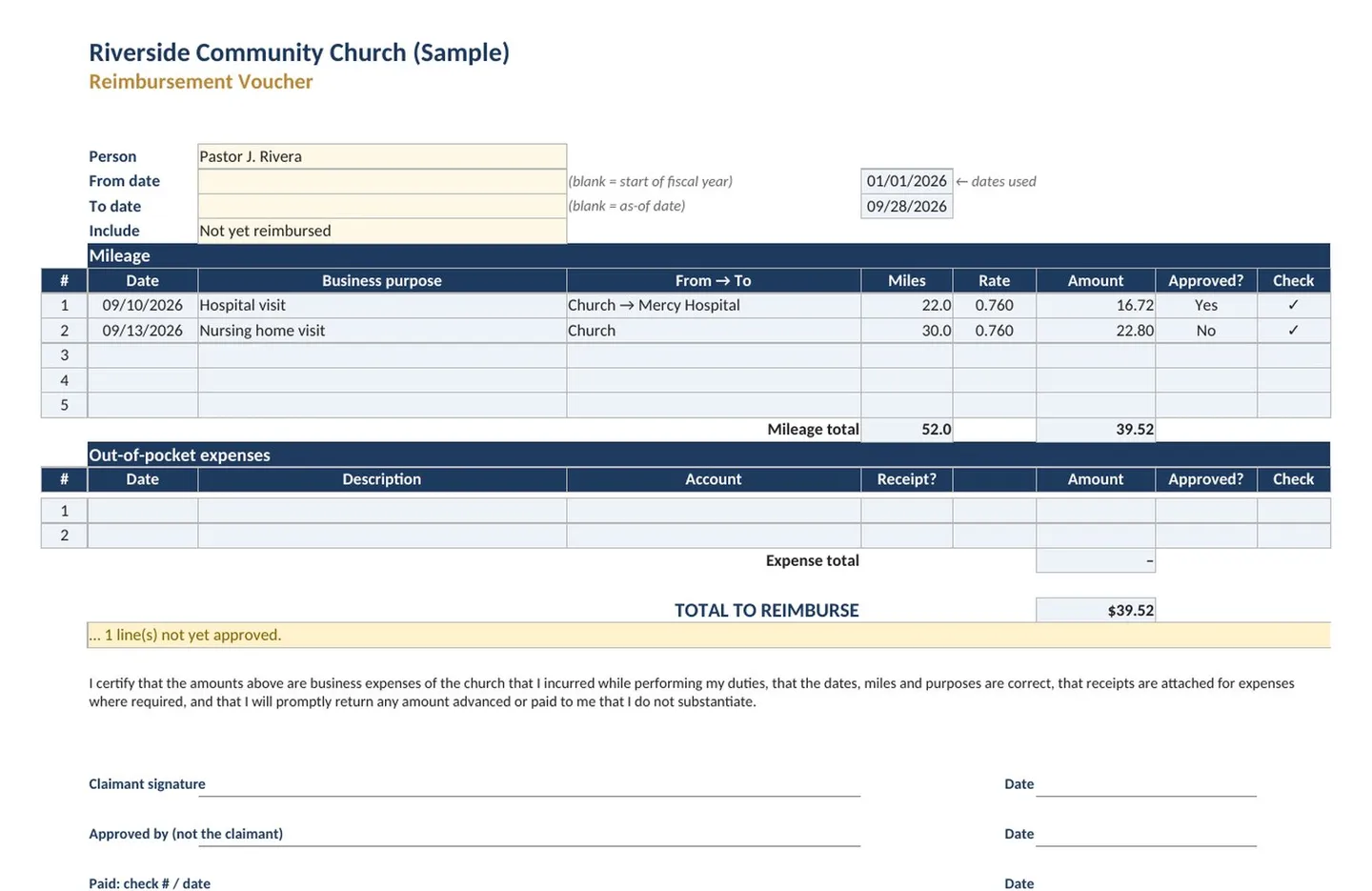Click the empty To date input cell

(x=382, y=206)
